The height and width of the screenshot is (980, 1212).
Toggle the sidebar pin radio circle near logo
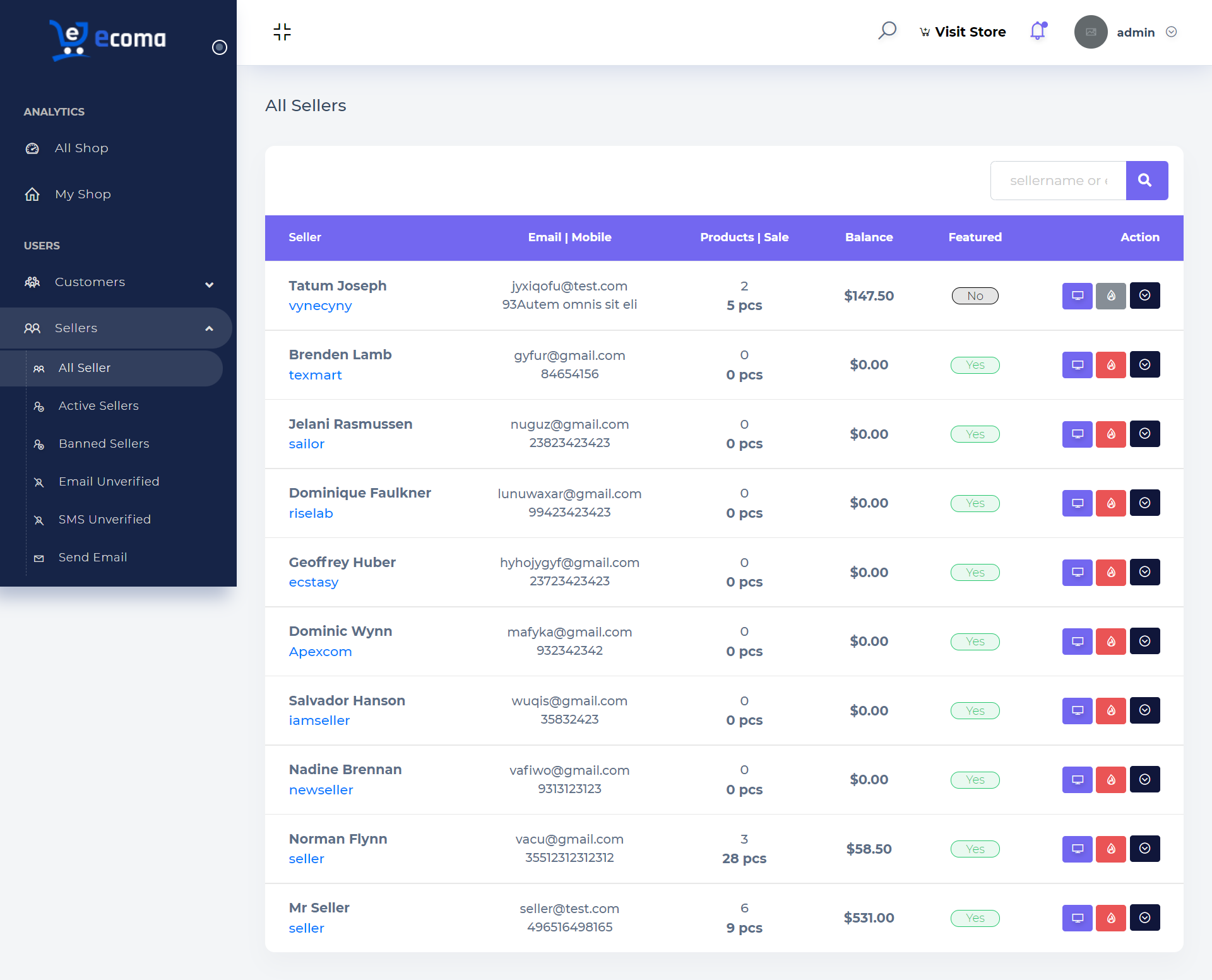click(x=219, y=47)
